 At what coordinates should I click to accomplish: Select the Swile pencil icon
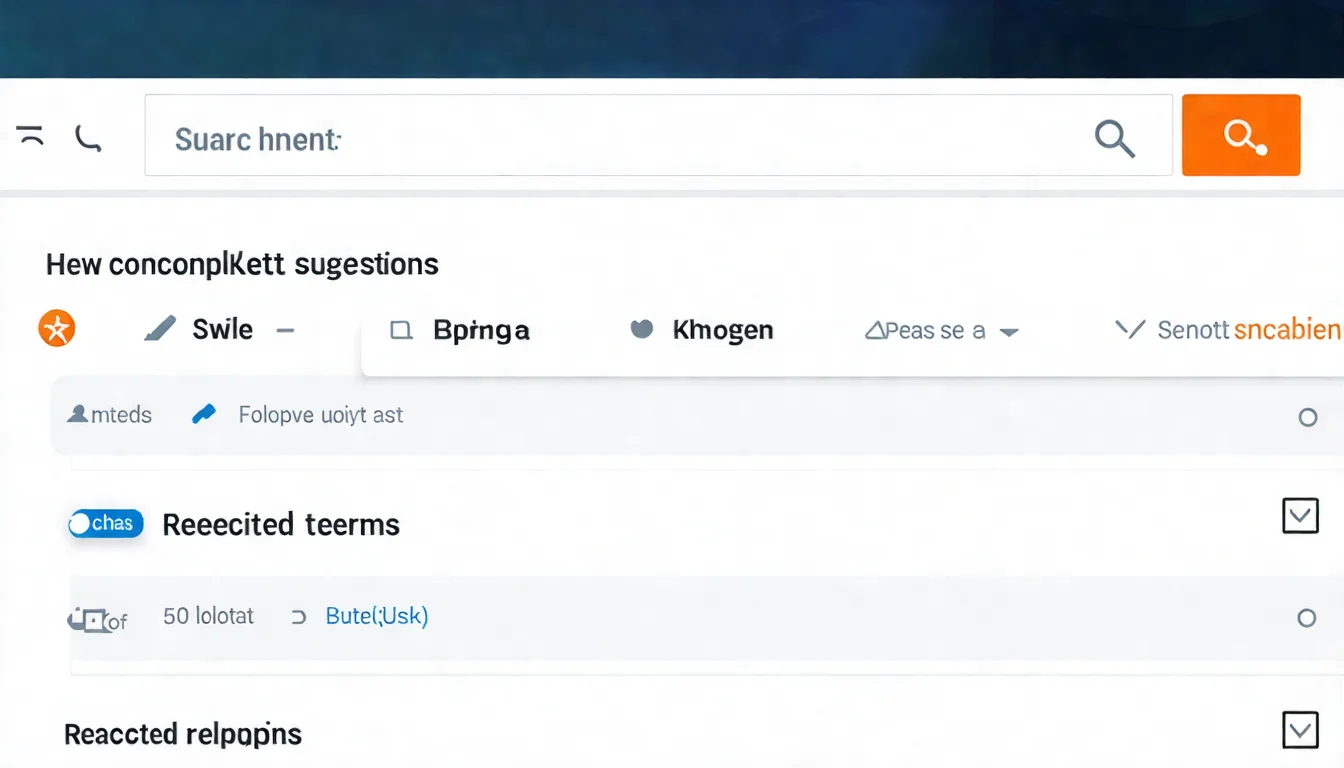click(x=160, y=329)
